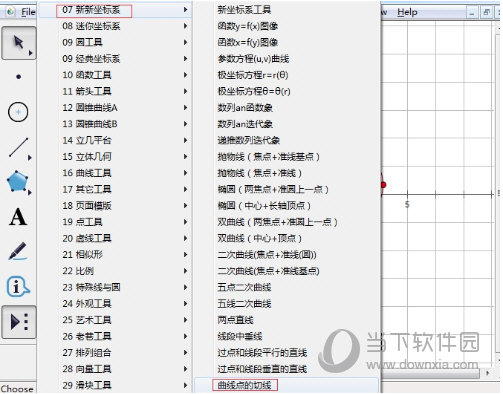Choose the 22 比例 entry

115,271
